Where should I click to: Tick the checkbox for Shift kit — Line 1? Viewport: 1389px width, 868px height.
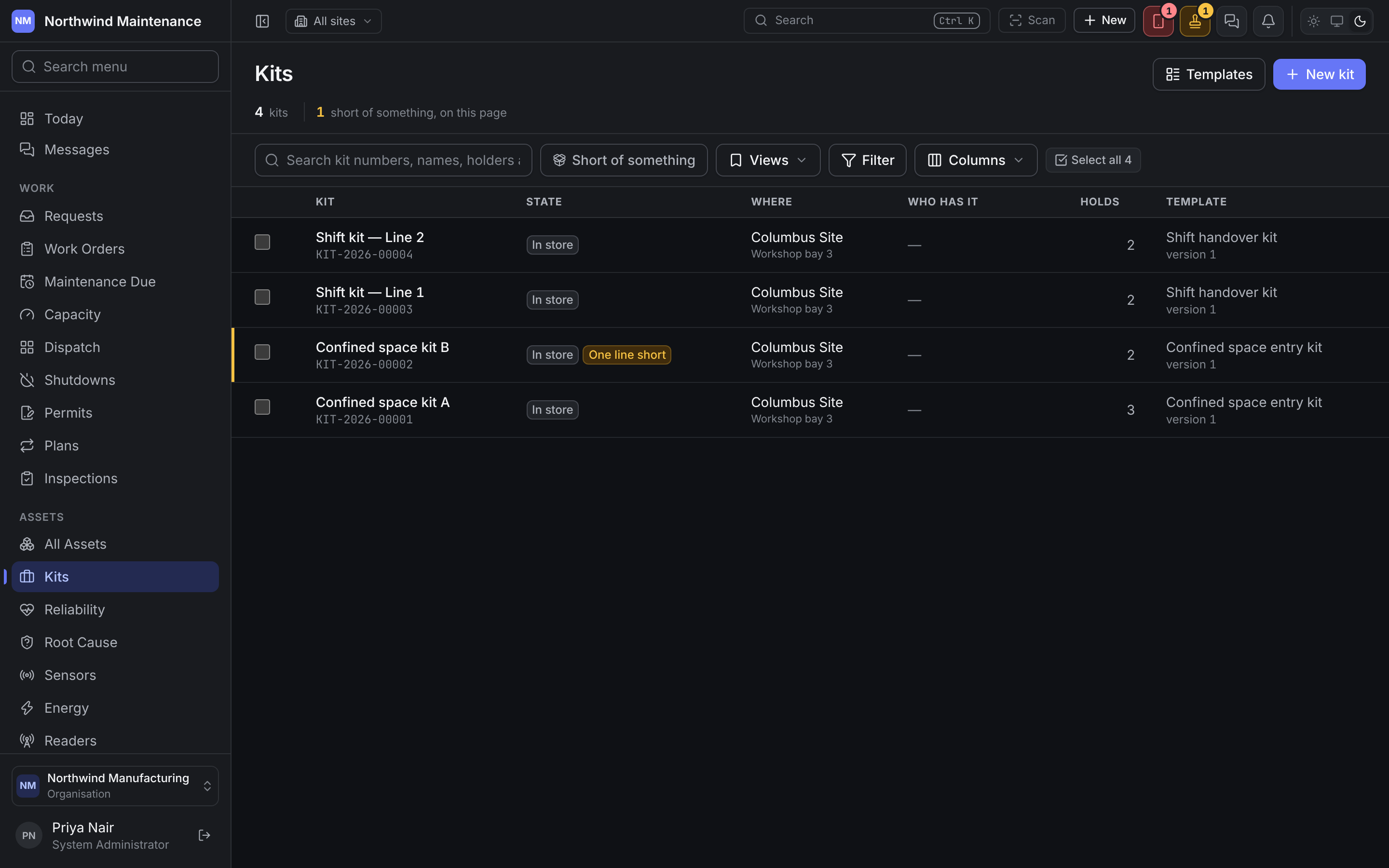[x=262, y=298]
